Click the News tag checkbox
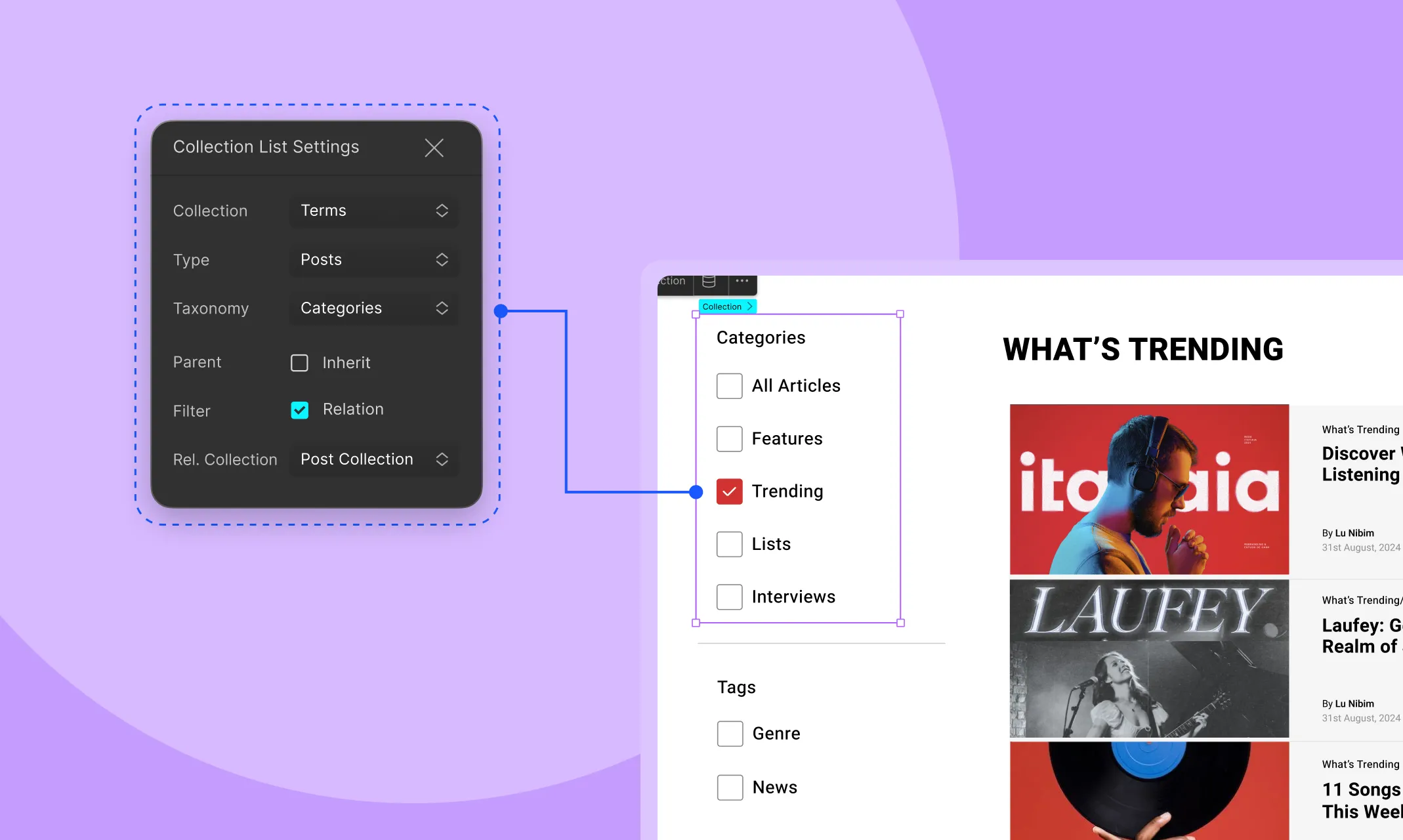The height and width of the screenshot is (840, 1403). pos(730,787)
